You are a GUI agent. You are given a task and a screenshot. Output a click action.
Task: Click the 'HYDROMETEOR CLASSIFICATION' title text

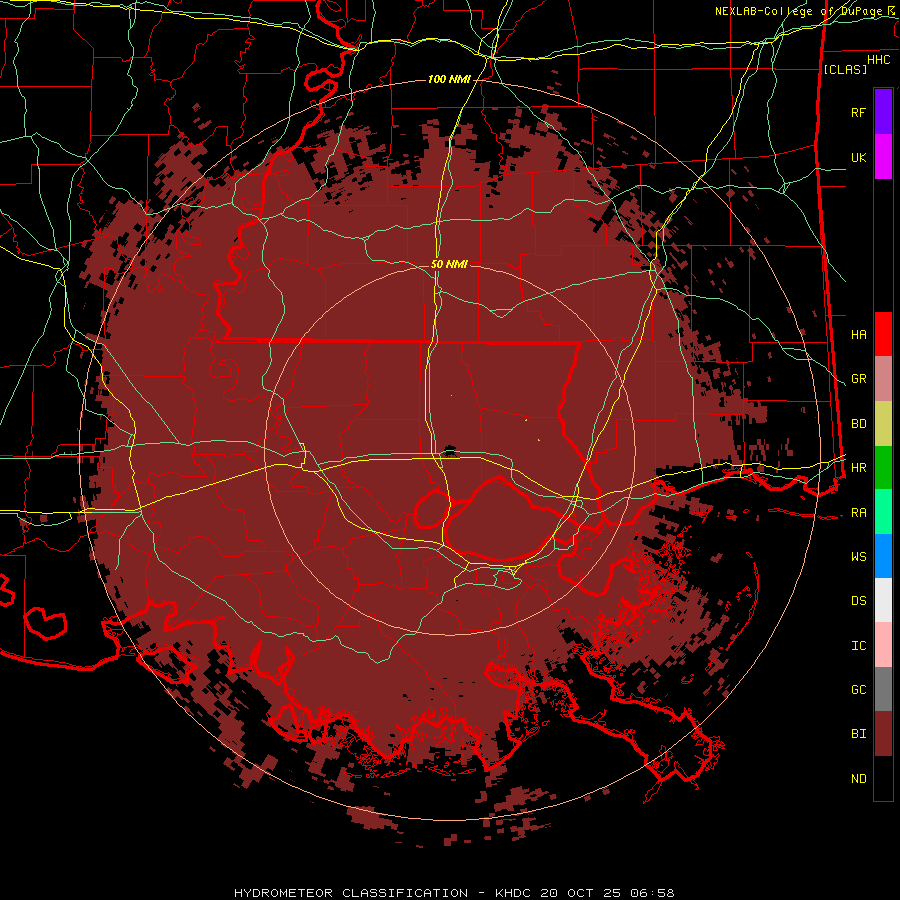click(351, 893)
